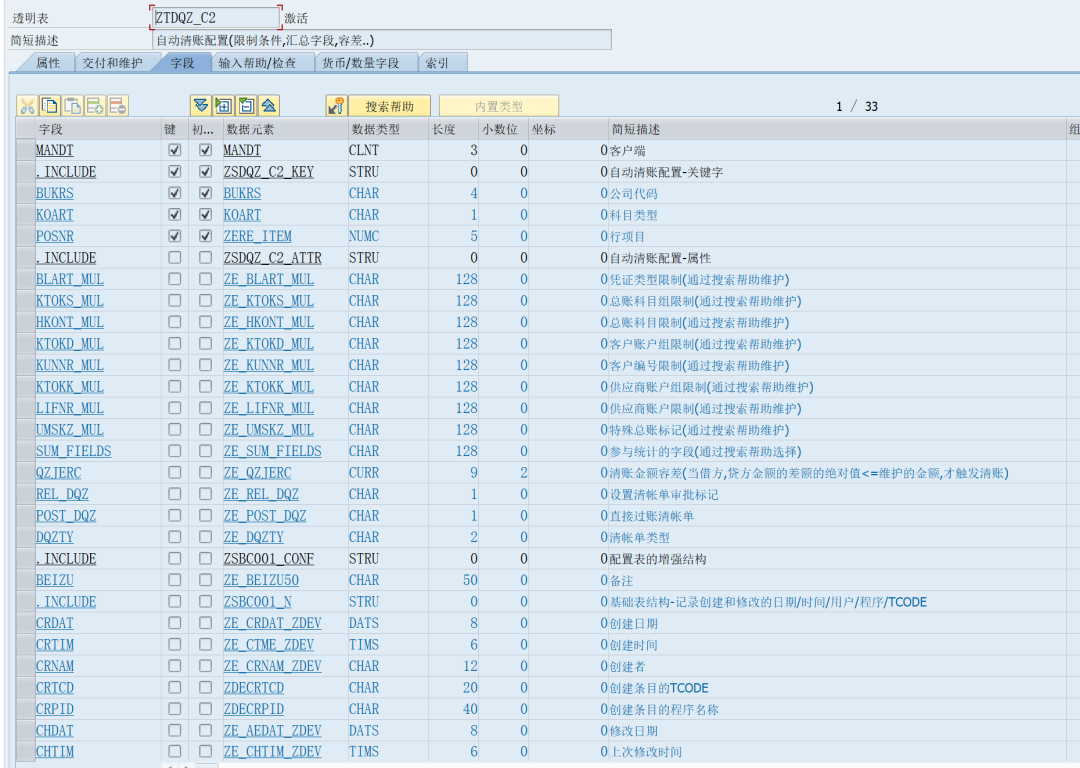
Task: Toggle key checkbox for QZJERC
Action: (175, 473)
